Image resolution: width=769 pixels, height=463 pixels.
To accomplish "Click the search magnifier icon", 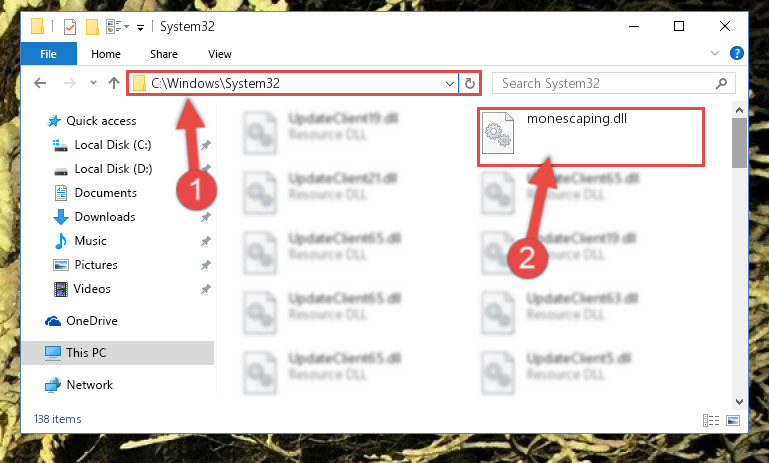I will pyautogui.click(x=721, y=83).
